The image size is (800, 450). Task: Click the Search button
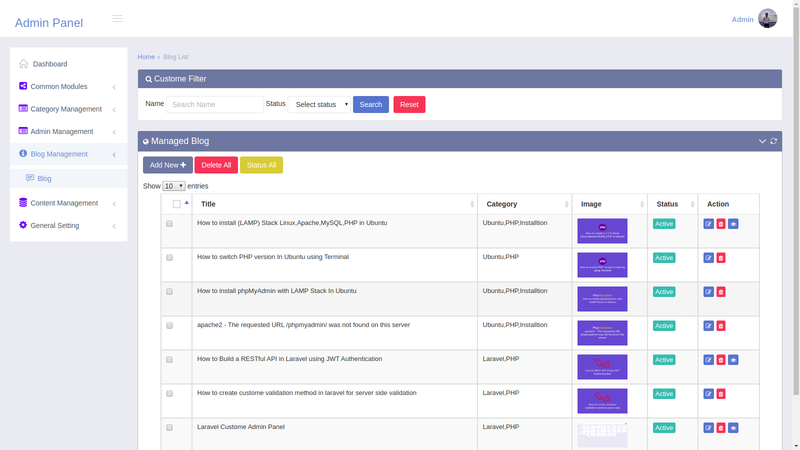coord(371,105)
